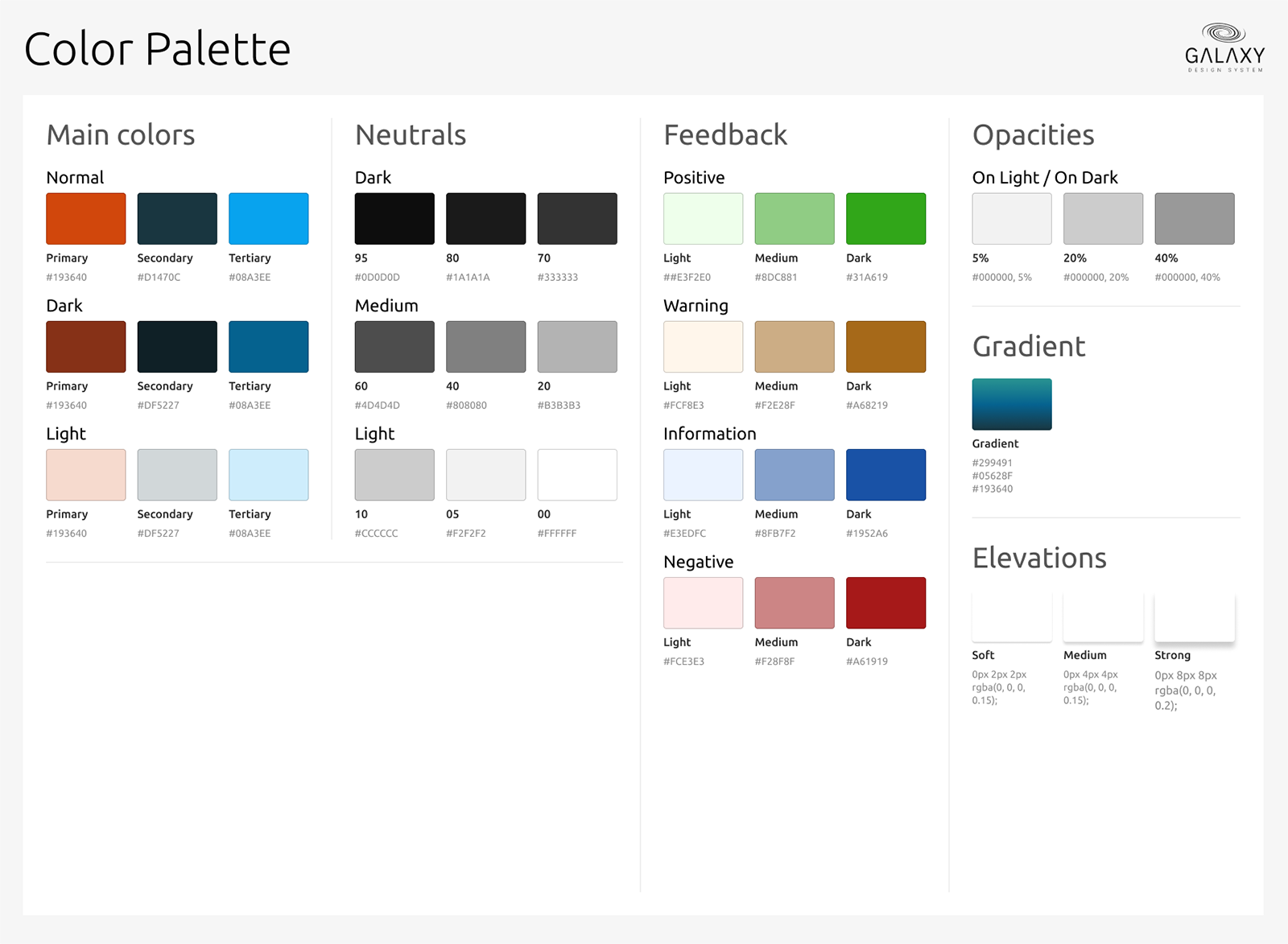Viewport: 1288px width, 944px height.
Task: Pick the Negative Dark red swatch
Action: [x=885, y=603]
